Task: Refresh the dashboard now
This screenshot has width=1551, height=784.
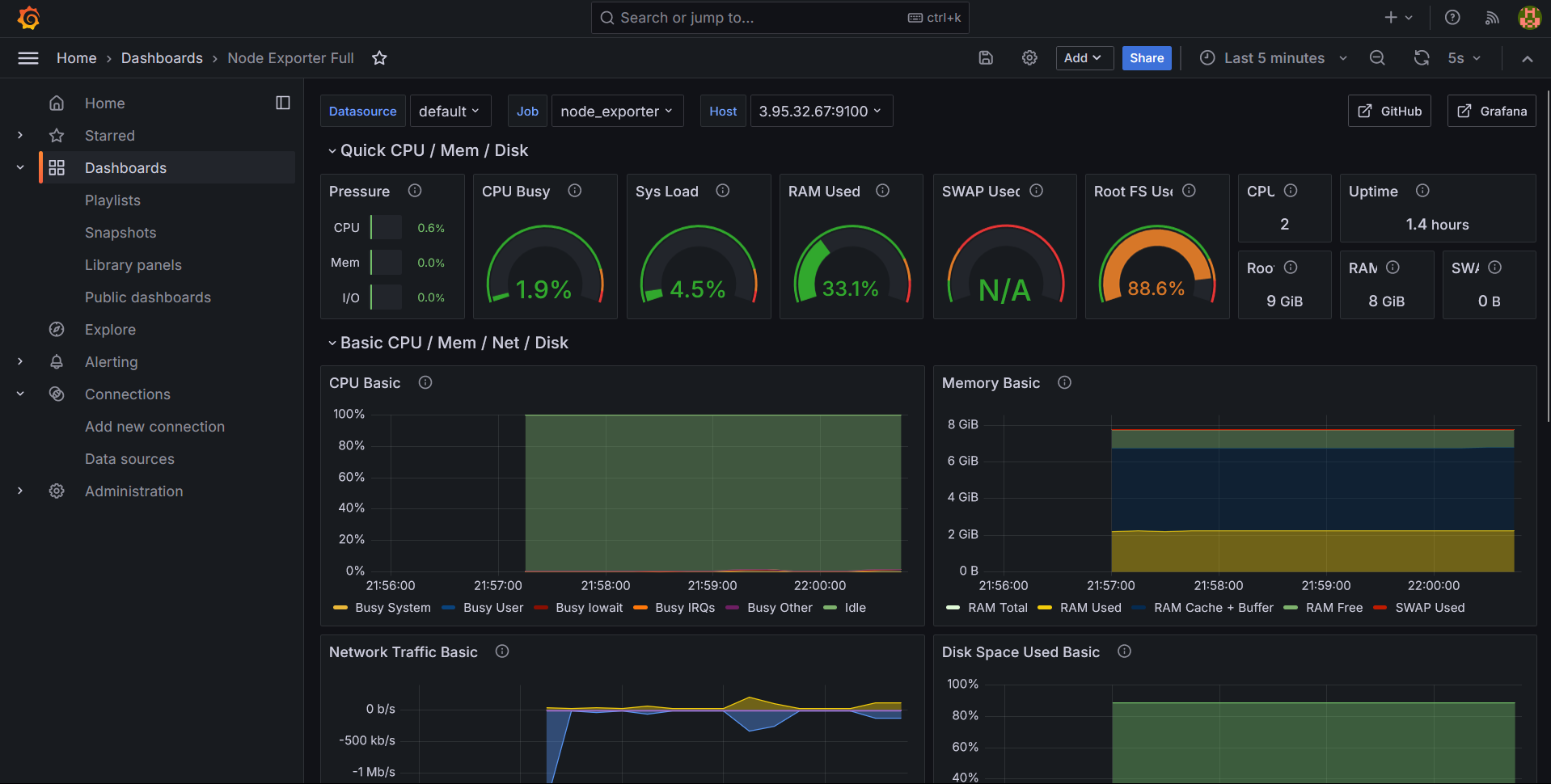Action: pos(1422,58)
